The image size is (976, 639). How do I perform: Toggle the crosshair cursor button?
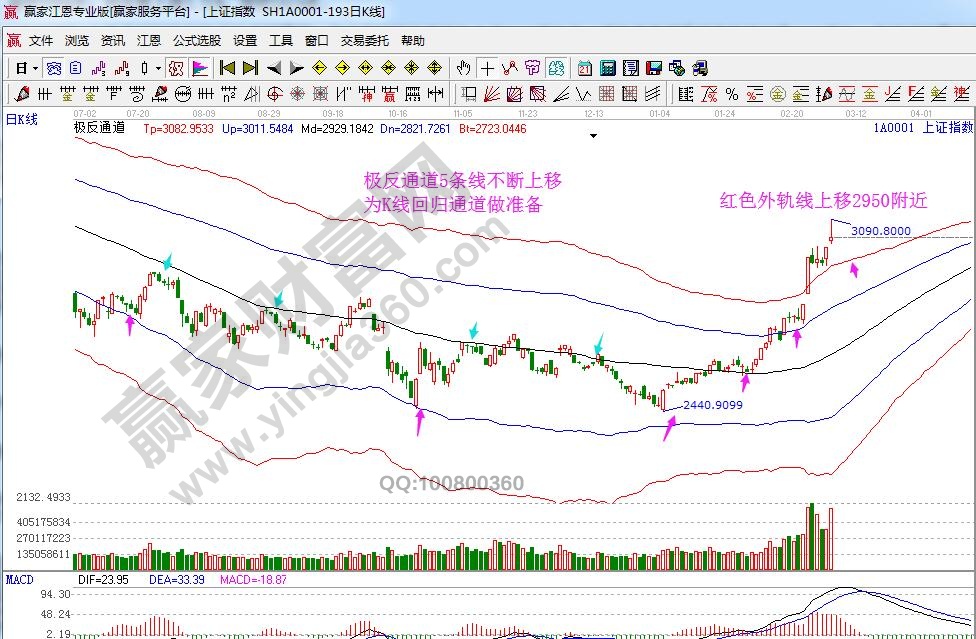coord(486,68)
